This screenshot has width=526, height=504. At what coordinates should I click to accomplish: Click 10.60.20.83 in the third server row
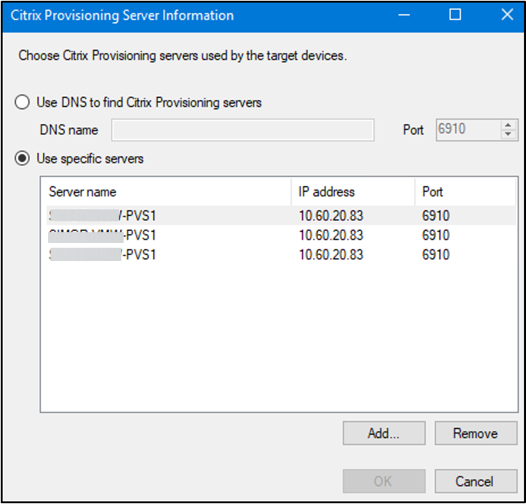pyautogui.click(x=331, y=255)
